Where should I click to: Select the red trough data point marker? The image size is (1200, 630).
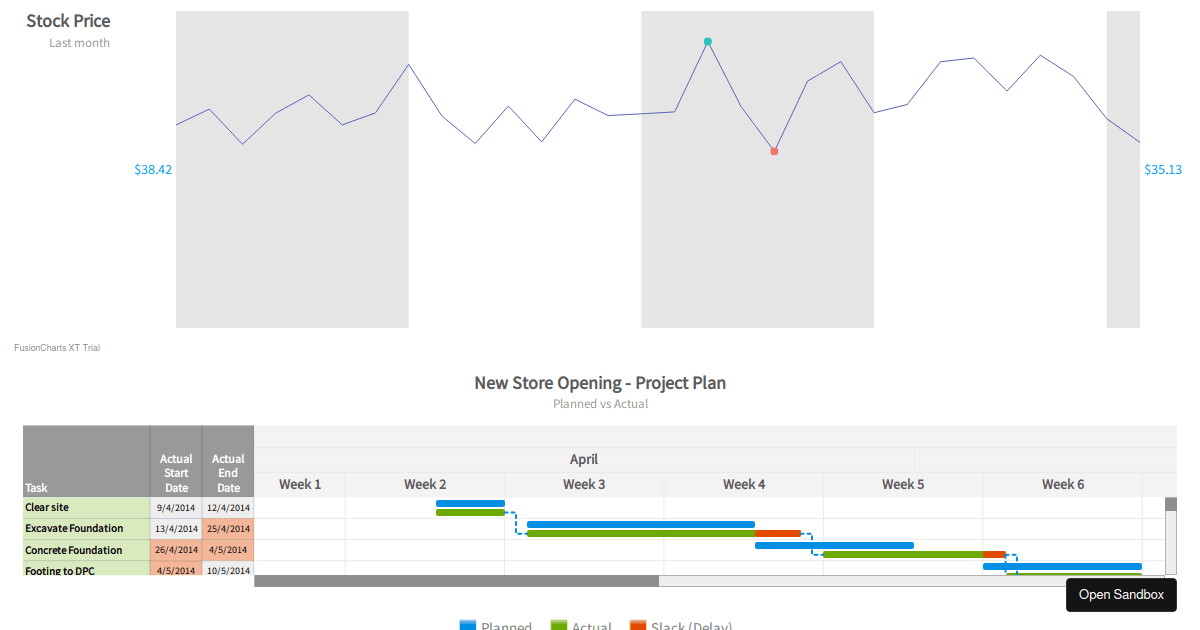pyautogui.click(x=774, y=150)
